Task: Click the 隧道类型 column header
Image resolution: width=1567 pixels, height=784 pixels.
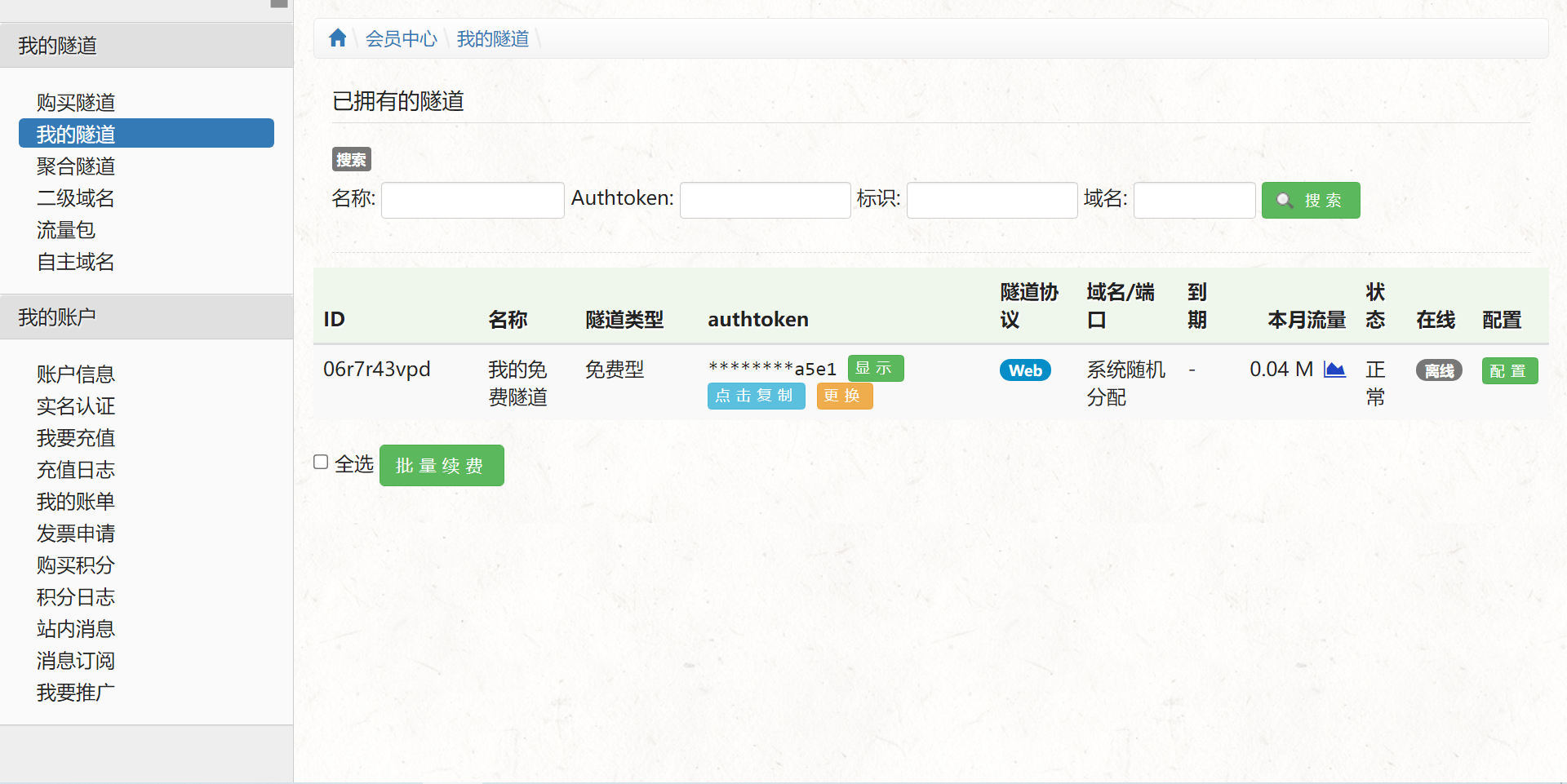Action: tap(624, 319)
